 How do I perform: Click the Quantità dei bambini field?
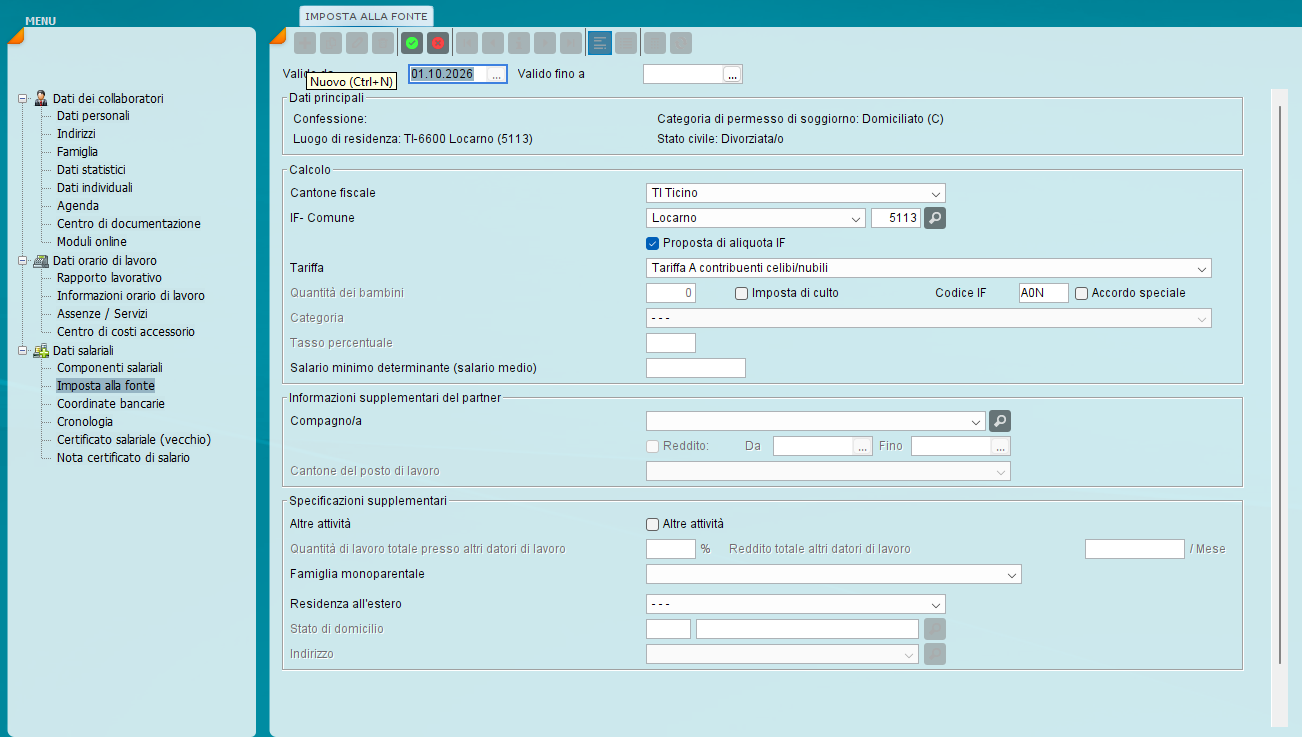coord(671,293)
